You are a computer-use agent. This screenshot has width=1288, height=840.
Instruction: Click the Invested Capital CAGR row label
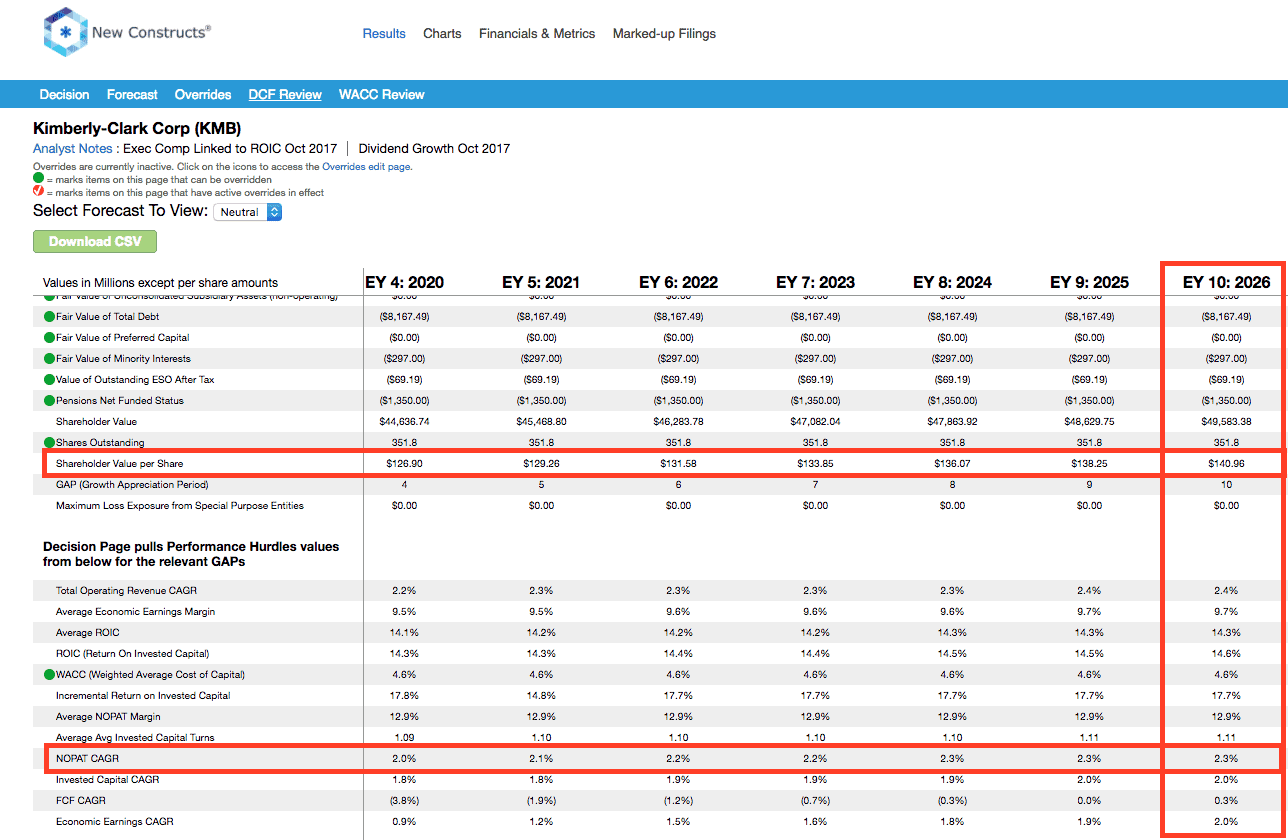tap(107, 780)
